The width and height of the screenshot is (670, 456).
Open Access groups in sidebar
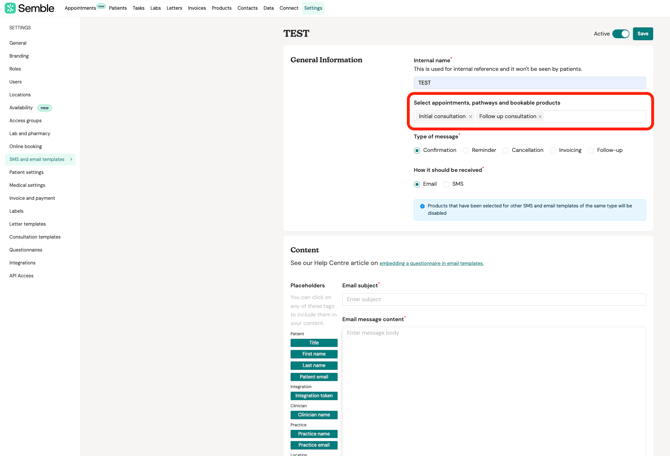[x=26, y=121]
